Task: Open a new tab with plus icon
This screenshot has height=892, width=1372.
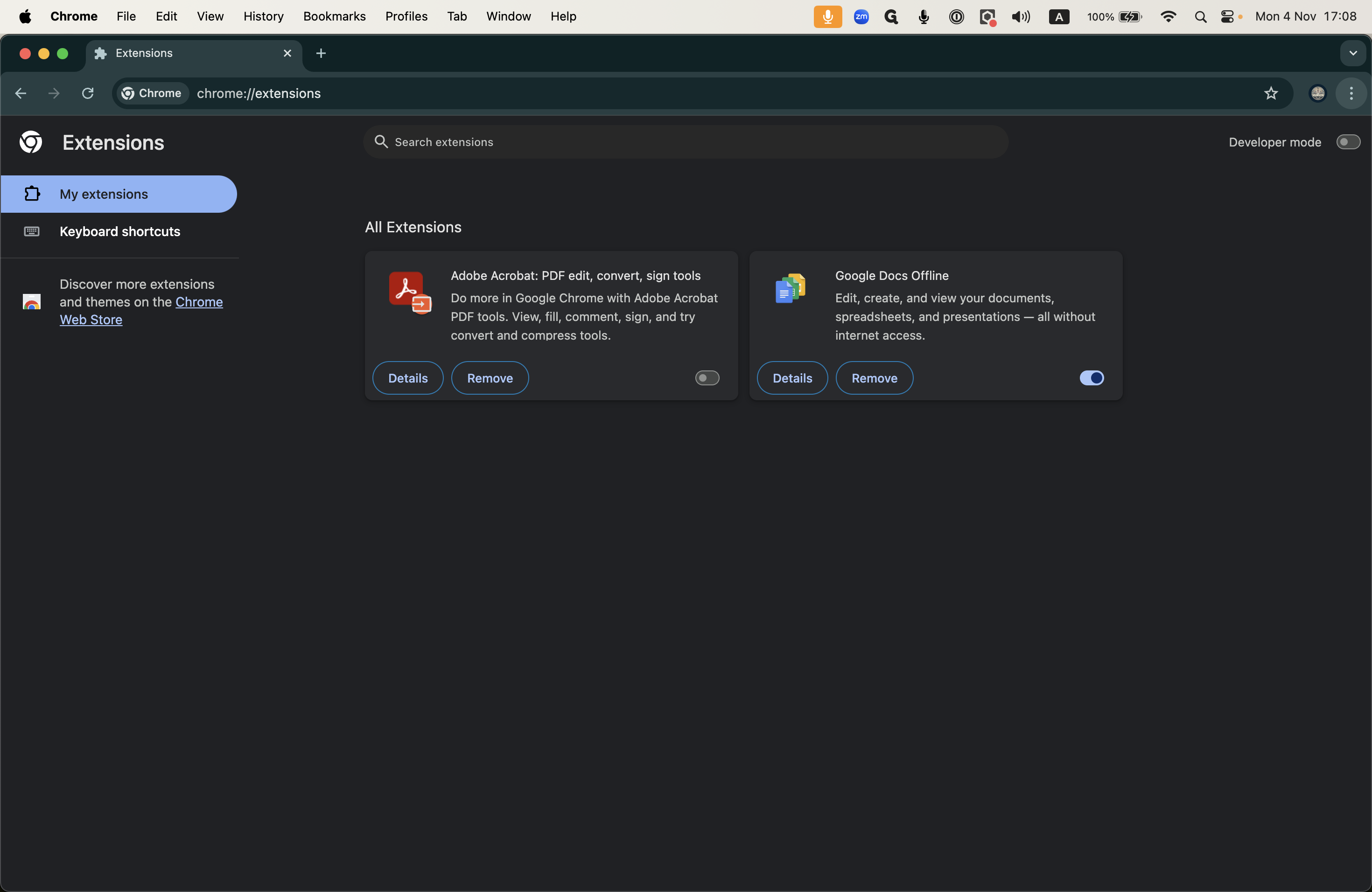Action: point(321,54)
